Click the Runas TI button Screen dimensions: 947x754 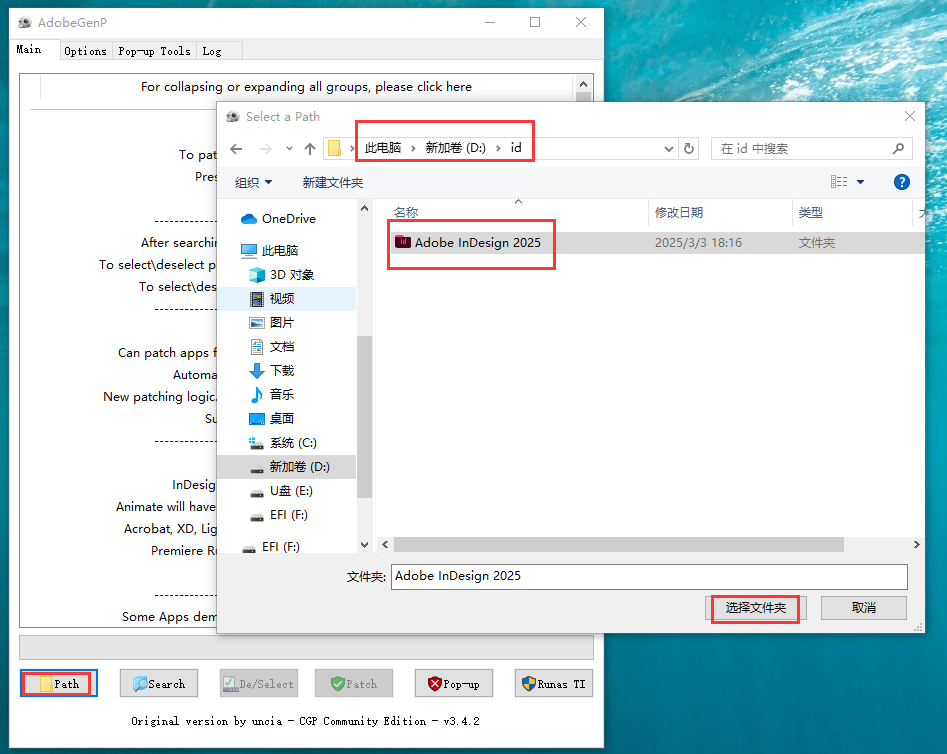554,683
